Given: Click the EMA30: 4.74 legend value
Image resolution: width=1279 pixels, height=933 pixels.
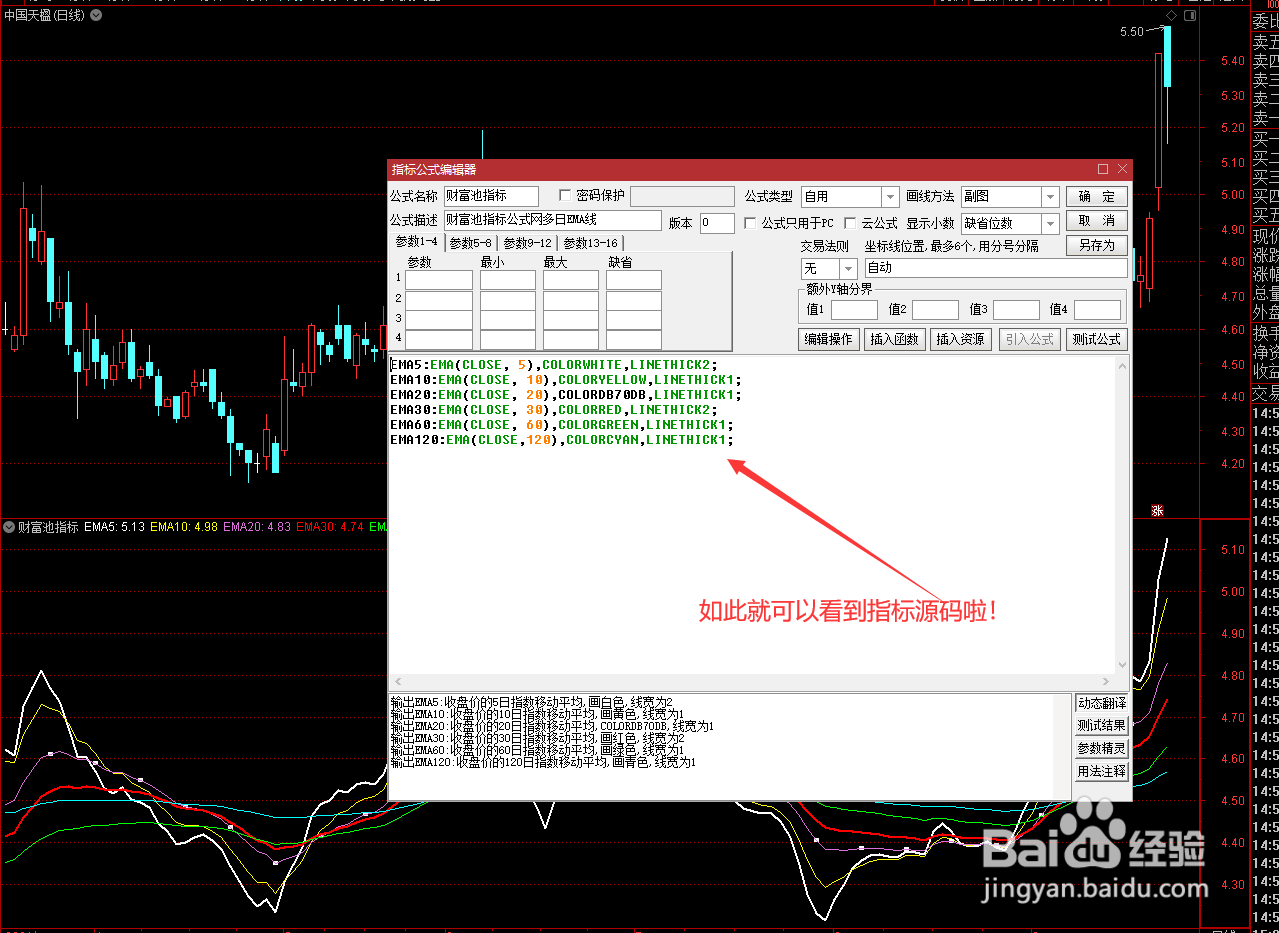Looking at the screenshot, I should click(330, 526).
